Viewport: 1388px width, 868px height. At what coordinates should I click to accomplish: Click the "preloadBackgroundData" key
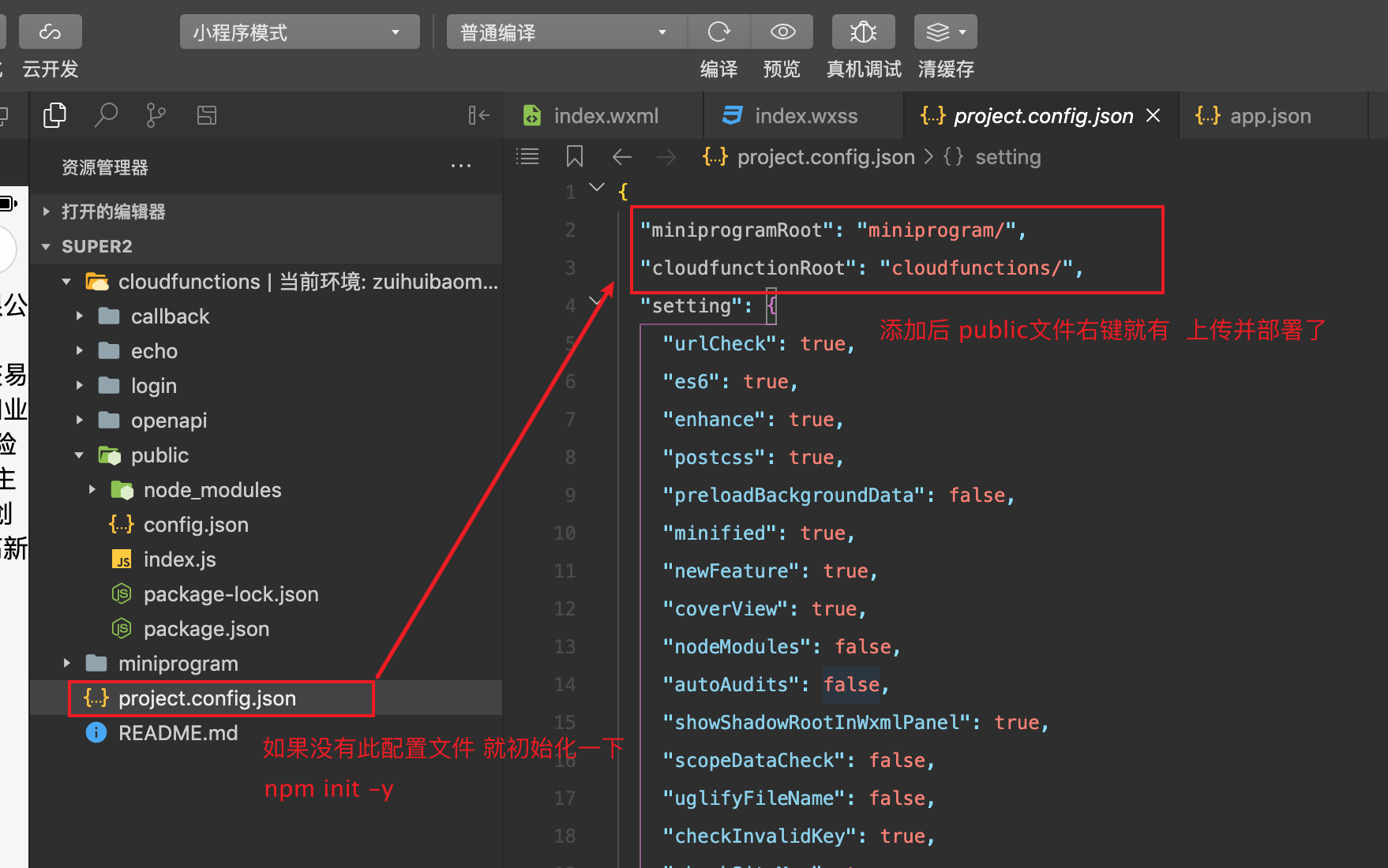[794, 495]
